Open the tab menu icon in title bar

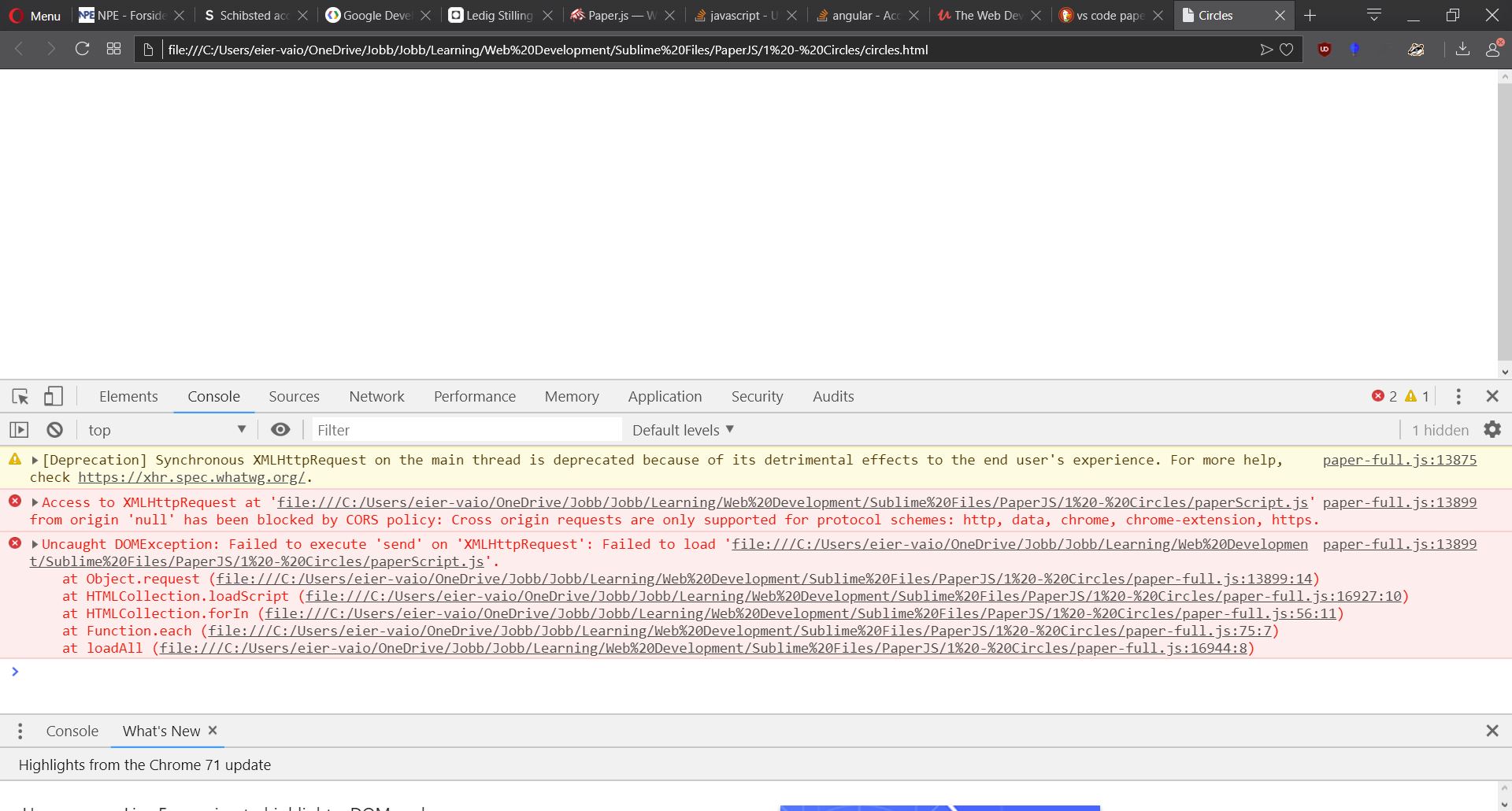(x=1374, y=15)
